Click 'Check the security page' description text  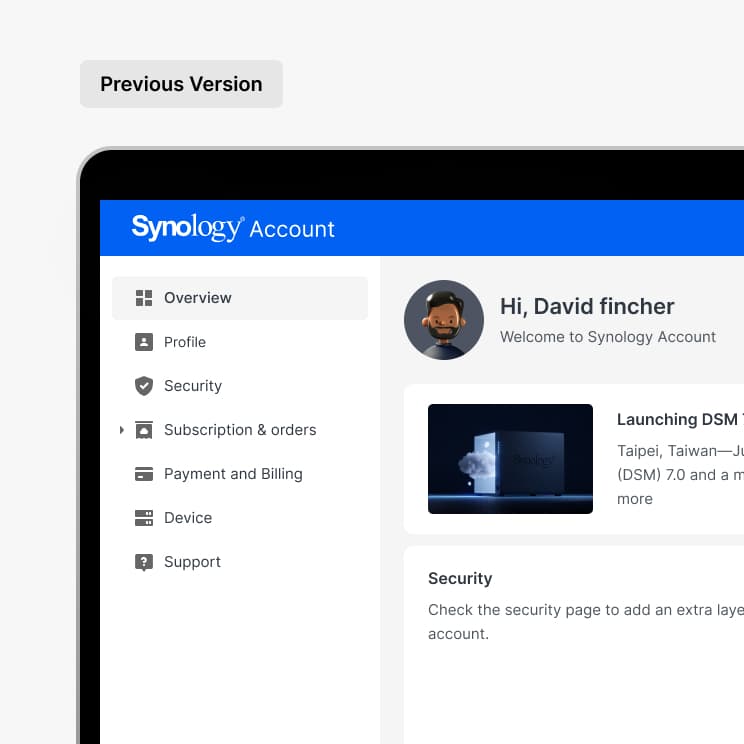point(586,622)
